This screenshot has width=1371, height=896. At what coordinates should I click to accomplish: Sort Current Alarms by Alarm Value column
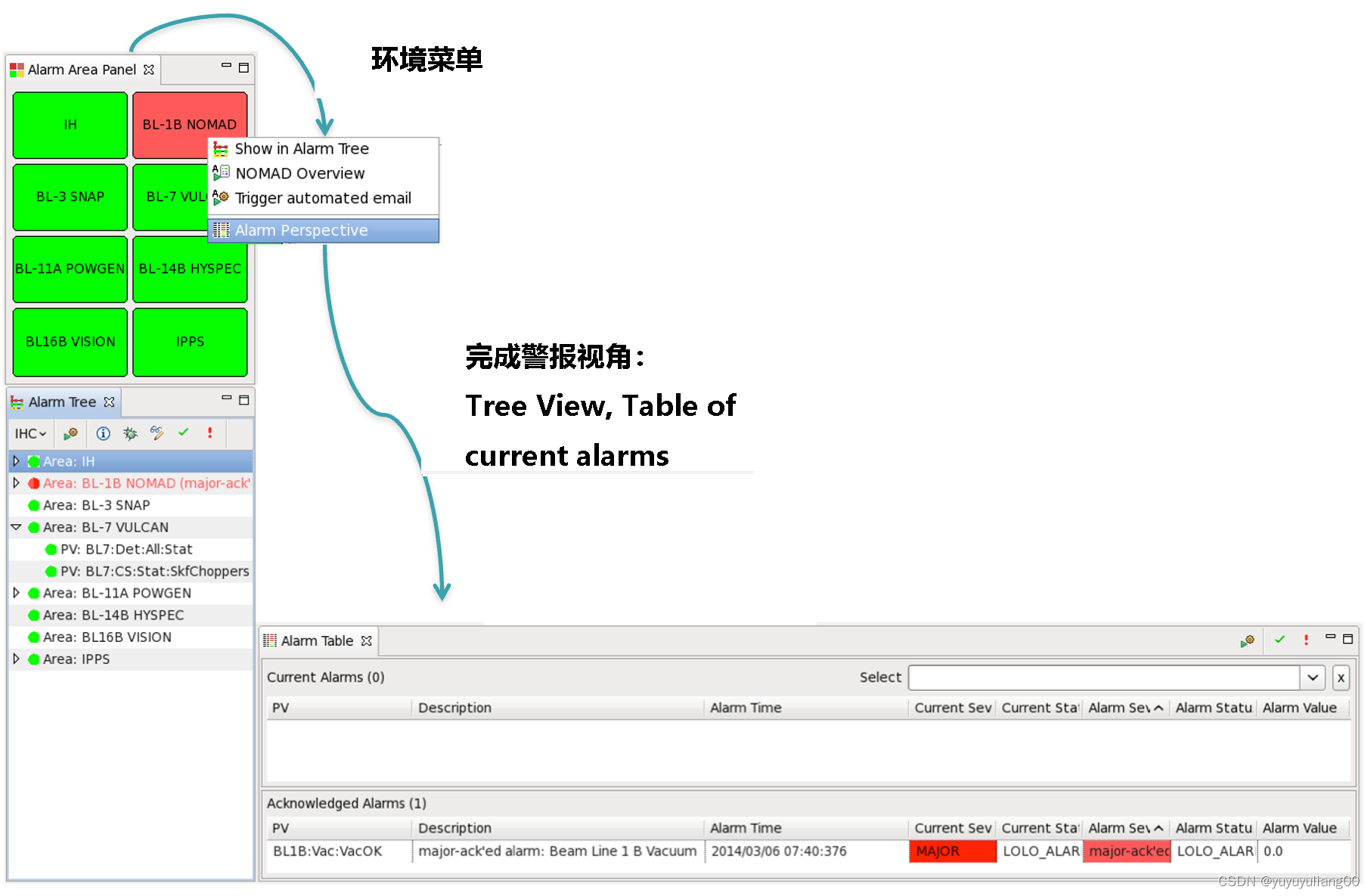click(1303, 708)
